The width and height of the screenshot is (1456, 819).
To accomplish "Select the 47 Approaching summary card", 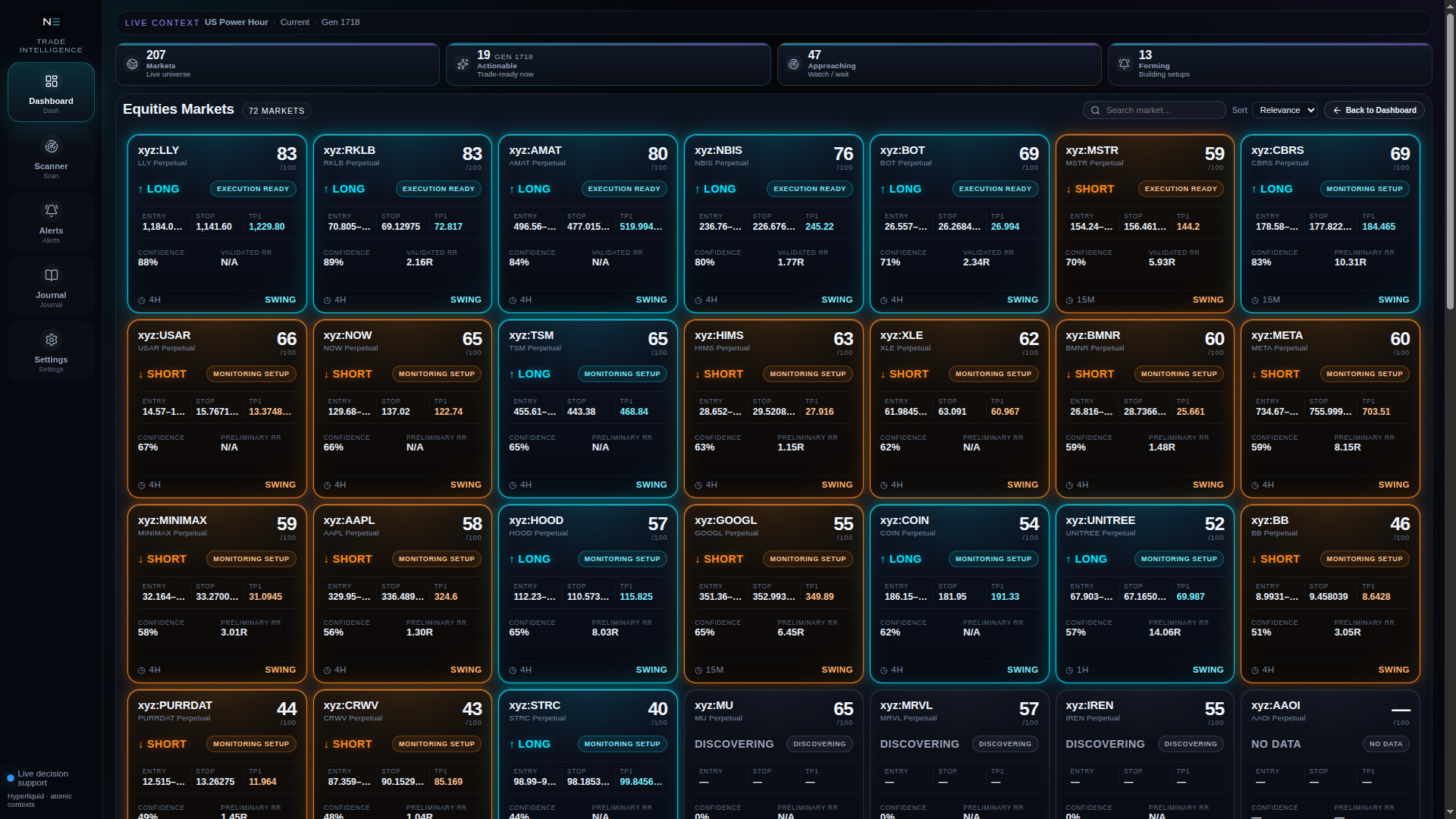I will 939,64.
